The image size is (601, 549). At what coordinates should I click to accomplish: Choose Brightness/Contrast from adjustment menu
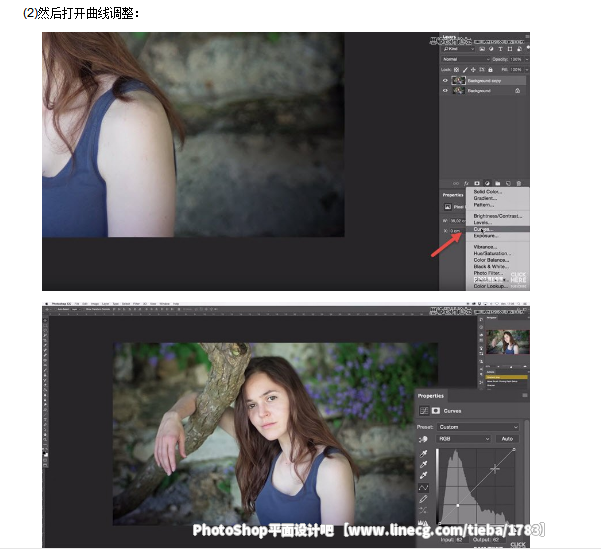498,216
